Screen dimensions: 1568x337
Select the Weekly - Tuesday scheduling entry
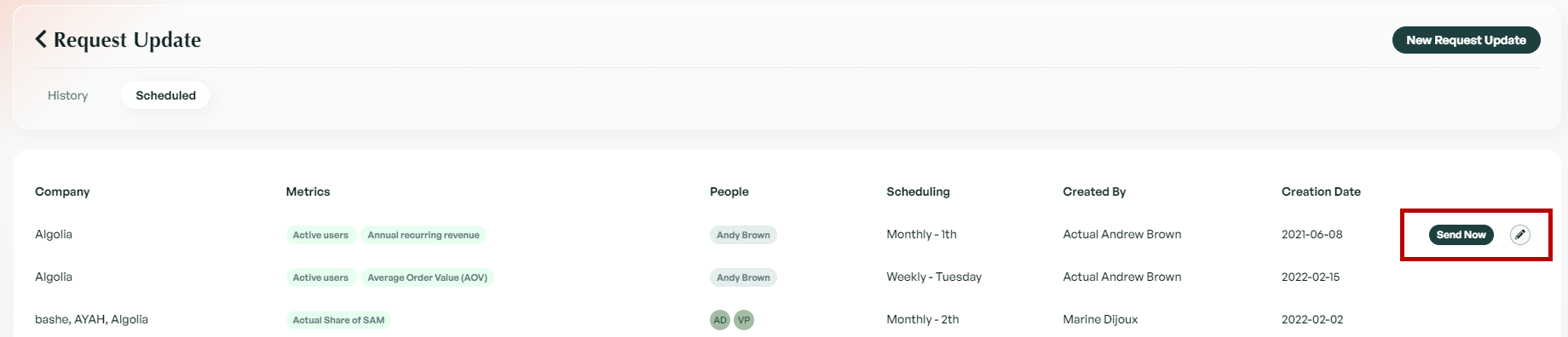pos(934,277)
